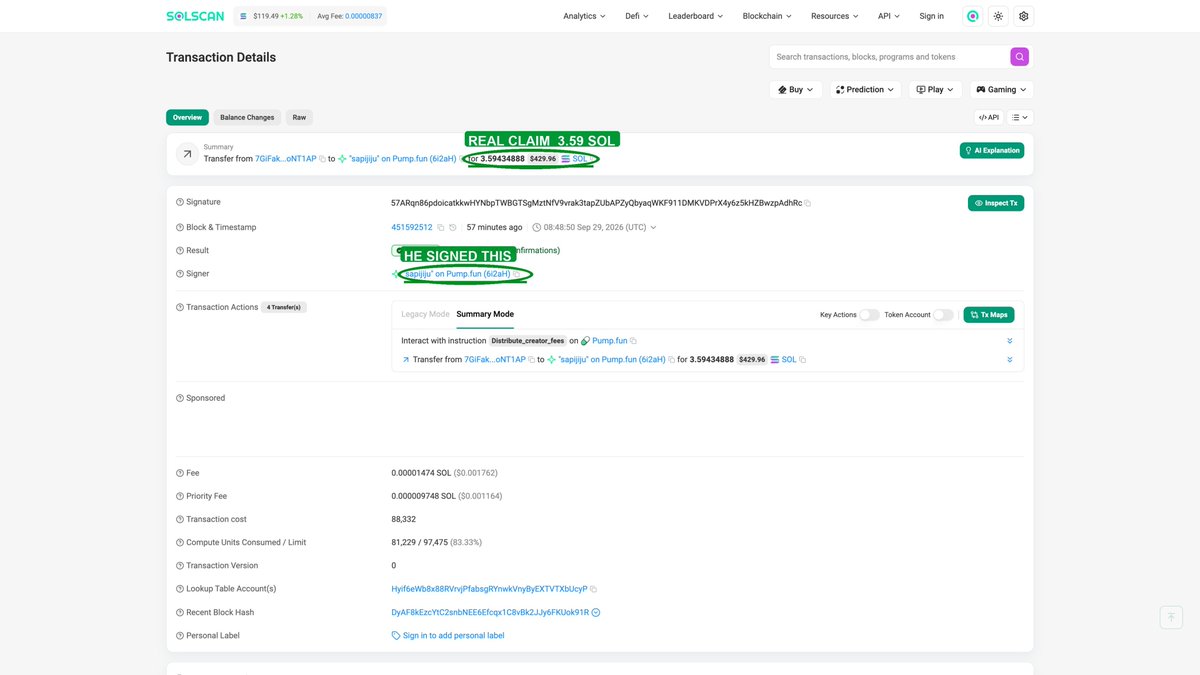
Task: Click the summary transfer arrow icon
Action: tap(187, 154)
